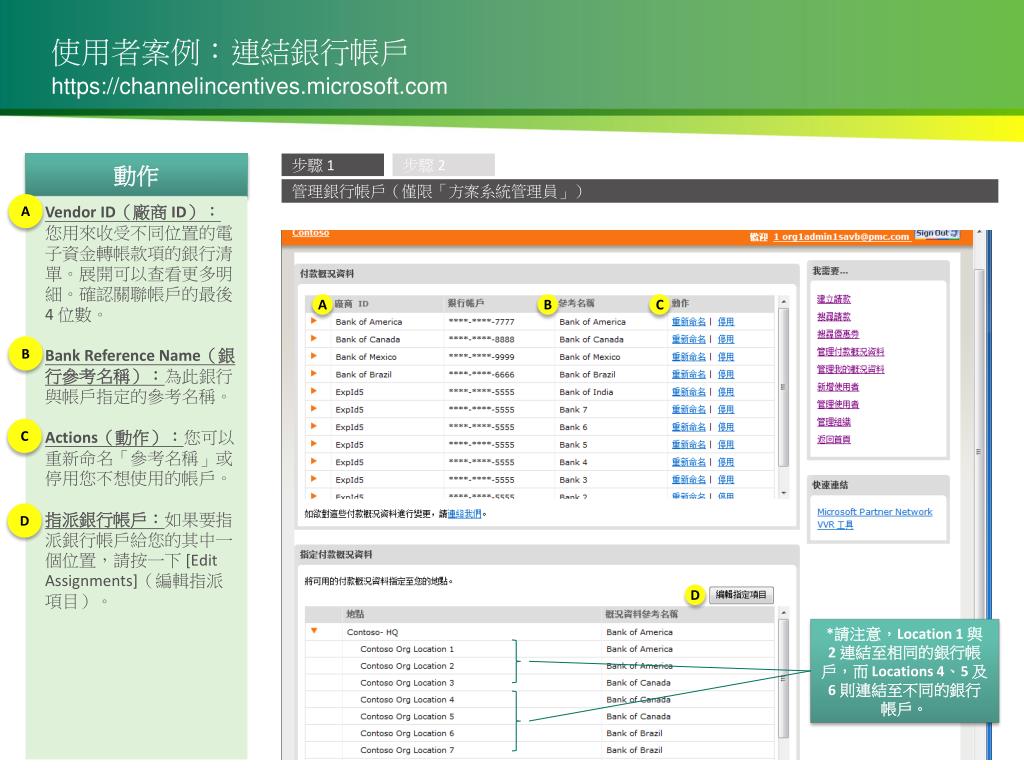
Task: Rename the Bank 4 reference name
Action: coord(688,462)
